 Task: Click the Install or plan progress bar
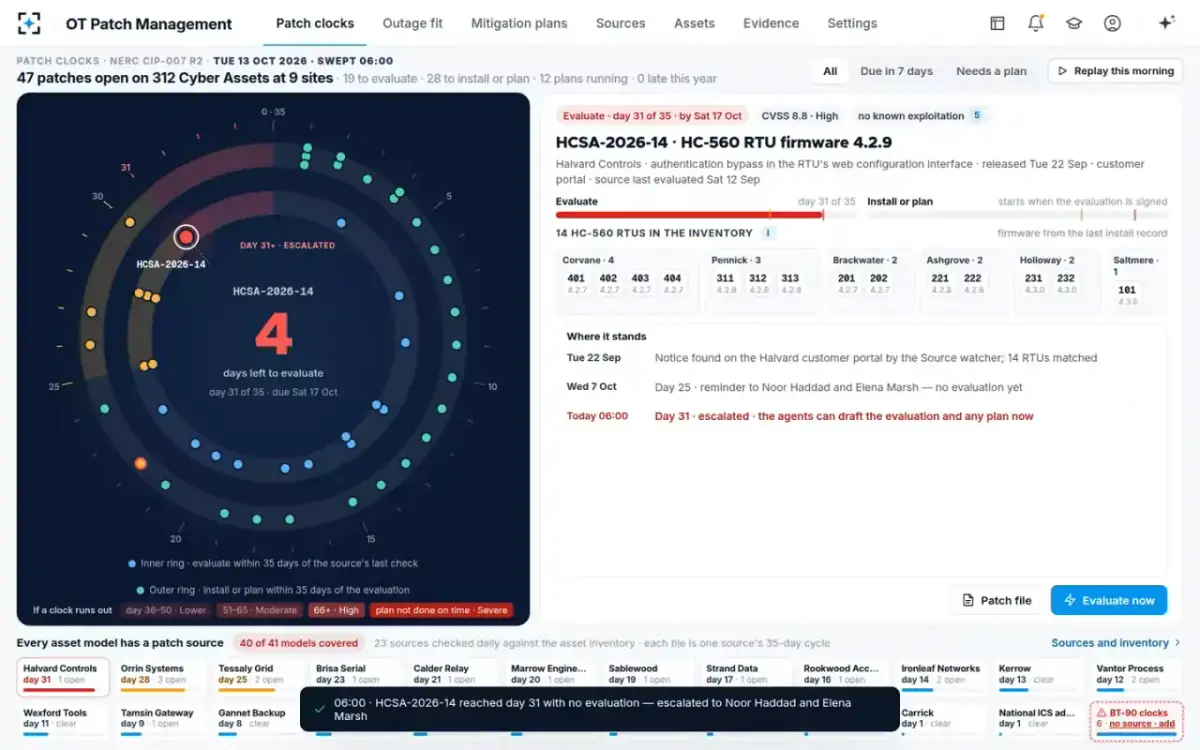(x=1017, y=214)
